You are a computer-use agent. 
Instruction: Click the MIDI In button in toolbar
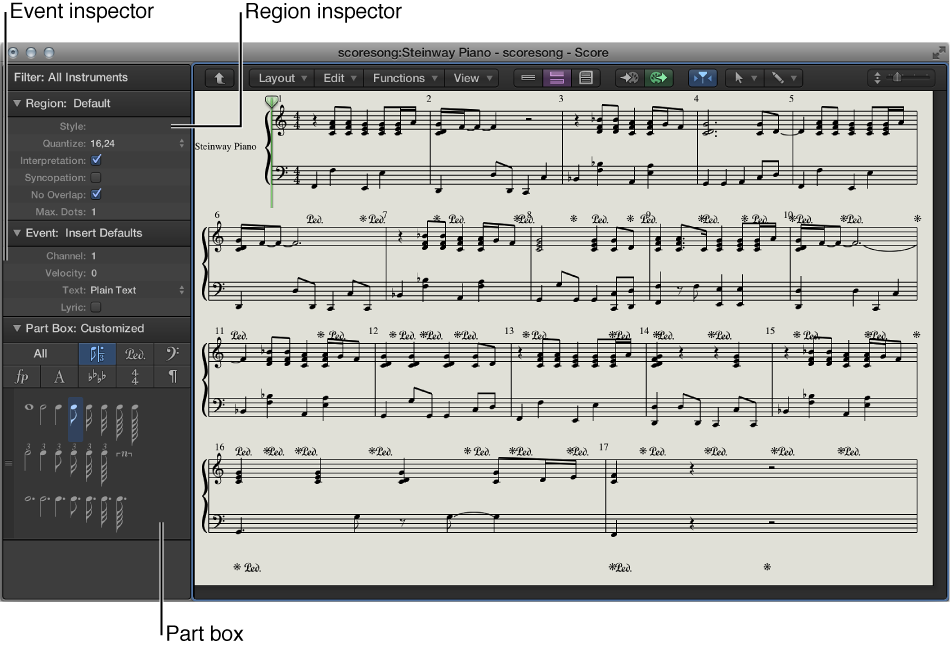628,78
